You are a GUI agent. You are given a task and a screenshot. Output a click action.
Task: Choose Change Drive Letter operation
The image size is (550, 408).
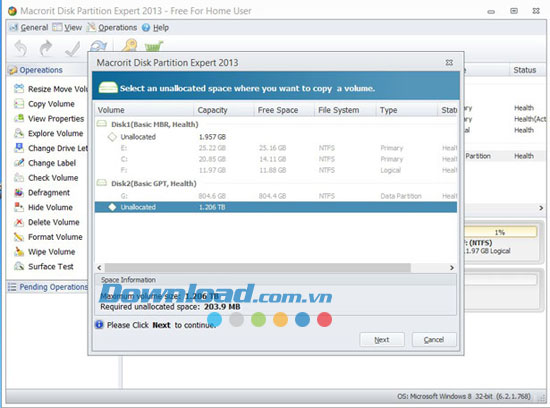(51, 148)
